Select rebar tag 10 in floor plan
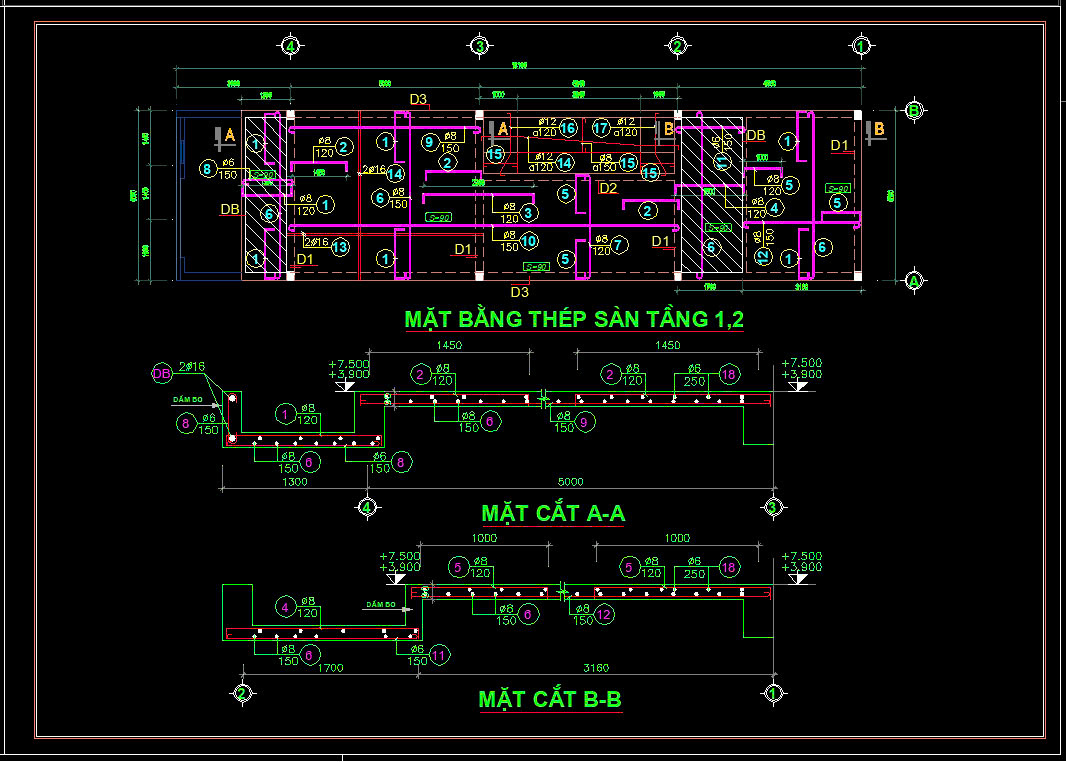 pos(529,241)
